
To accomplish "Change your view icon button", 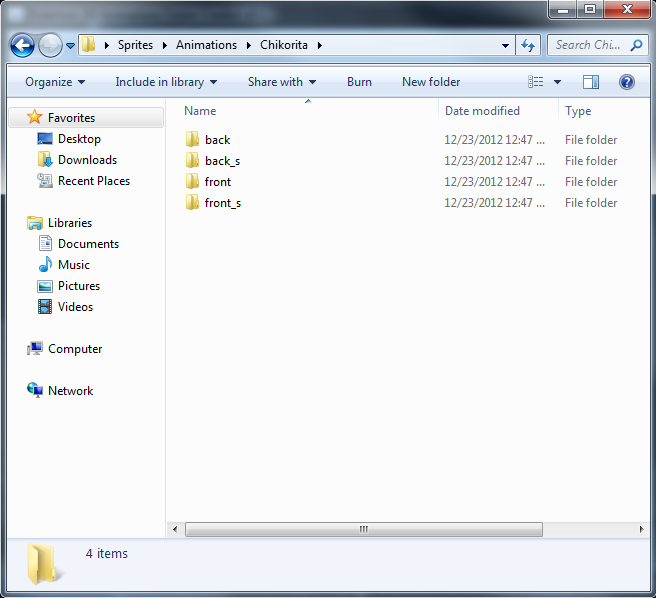I will (x=536, y=82).
